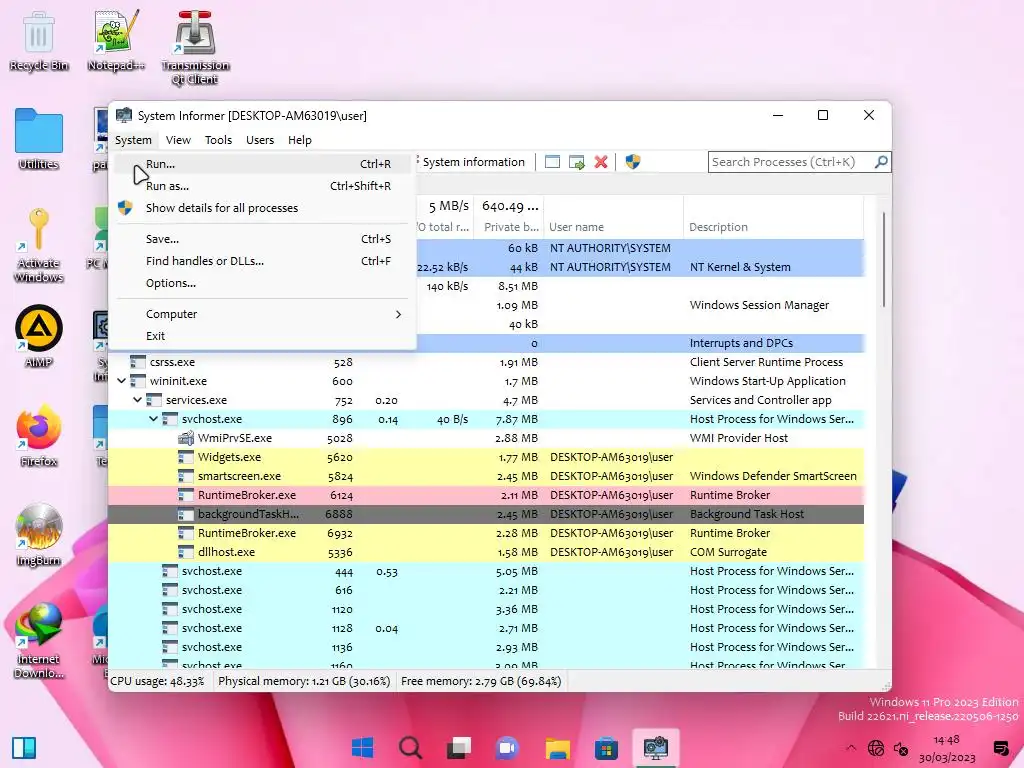Screen dimensions: 1024x768
Task: Click the process list vertical scrollbar
Action: [884, 259]
